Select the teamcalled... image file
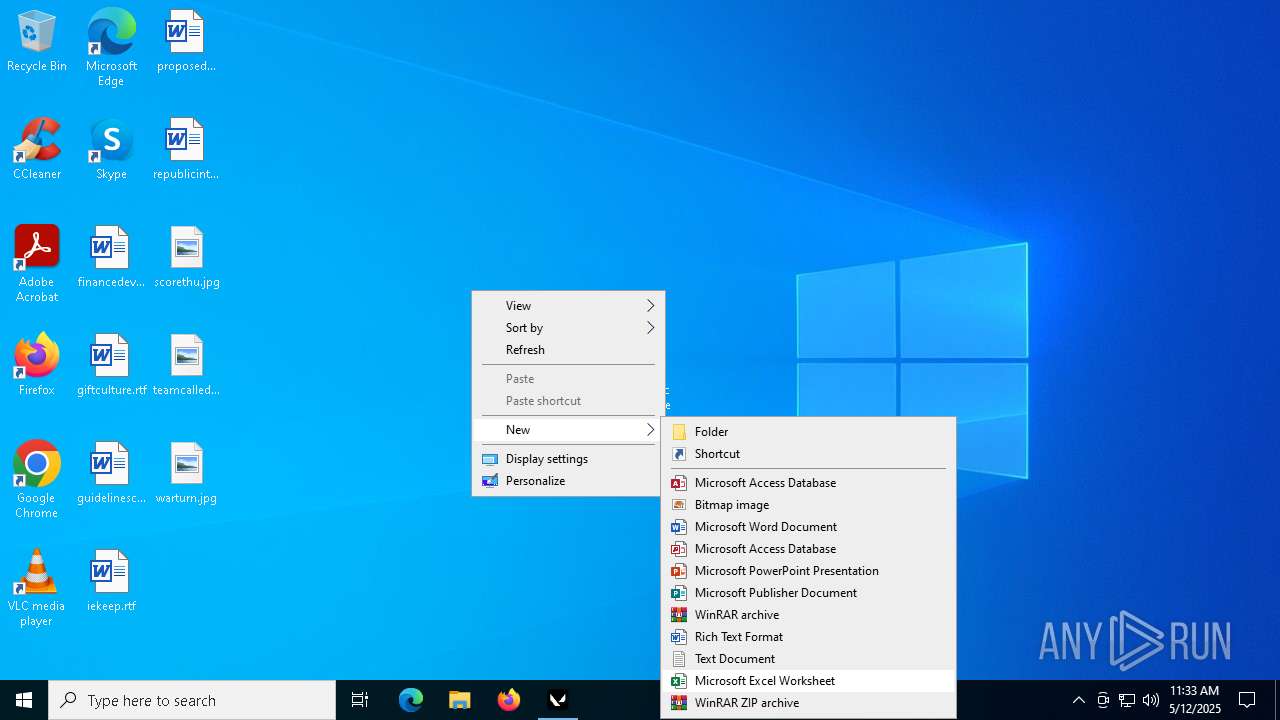This screenshot has width=1280, height=720. pos(186,366)
